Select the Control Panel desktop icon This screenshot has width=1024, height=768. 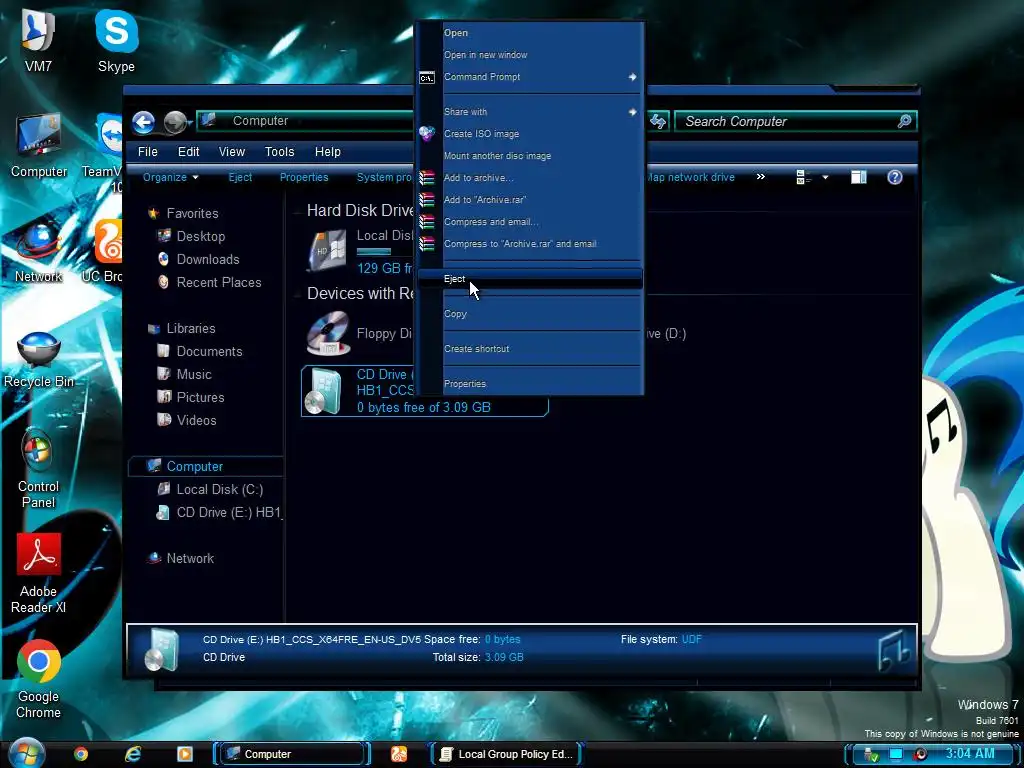(x=38, y=469)
